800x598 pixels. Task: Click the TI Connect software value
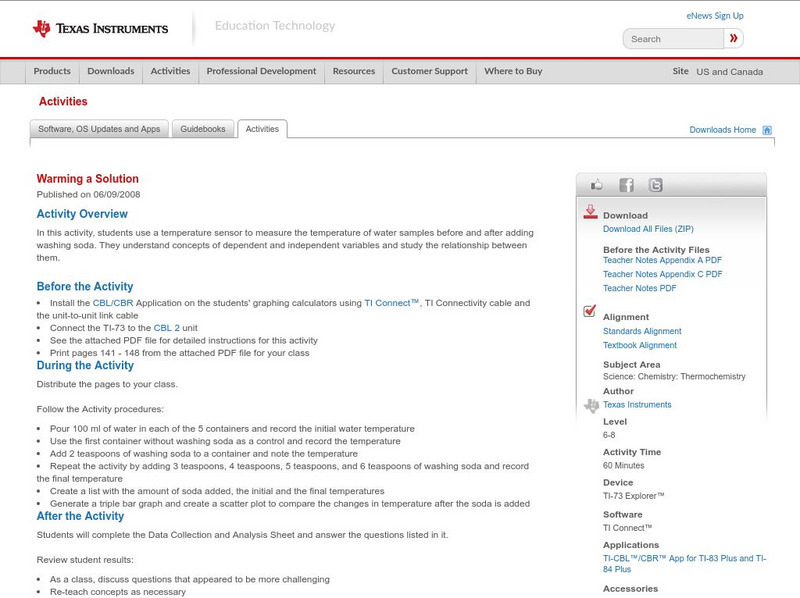click(x=628, y=528)
